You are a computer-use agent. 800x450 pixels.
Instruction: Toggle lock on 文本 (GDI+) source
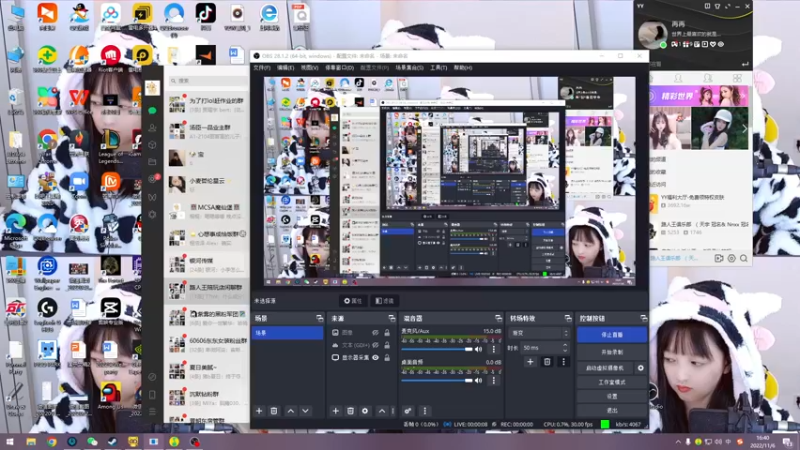pos(387,345)
